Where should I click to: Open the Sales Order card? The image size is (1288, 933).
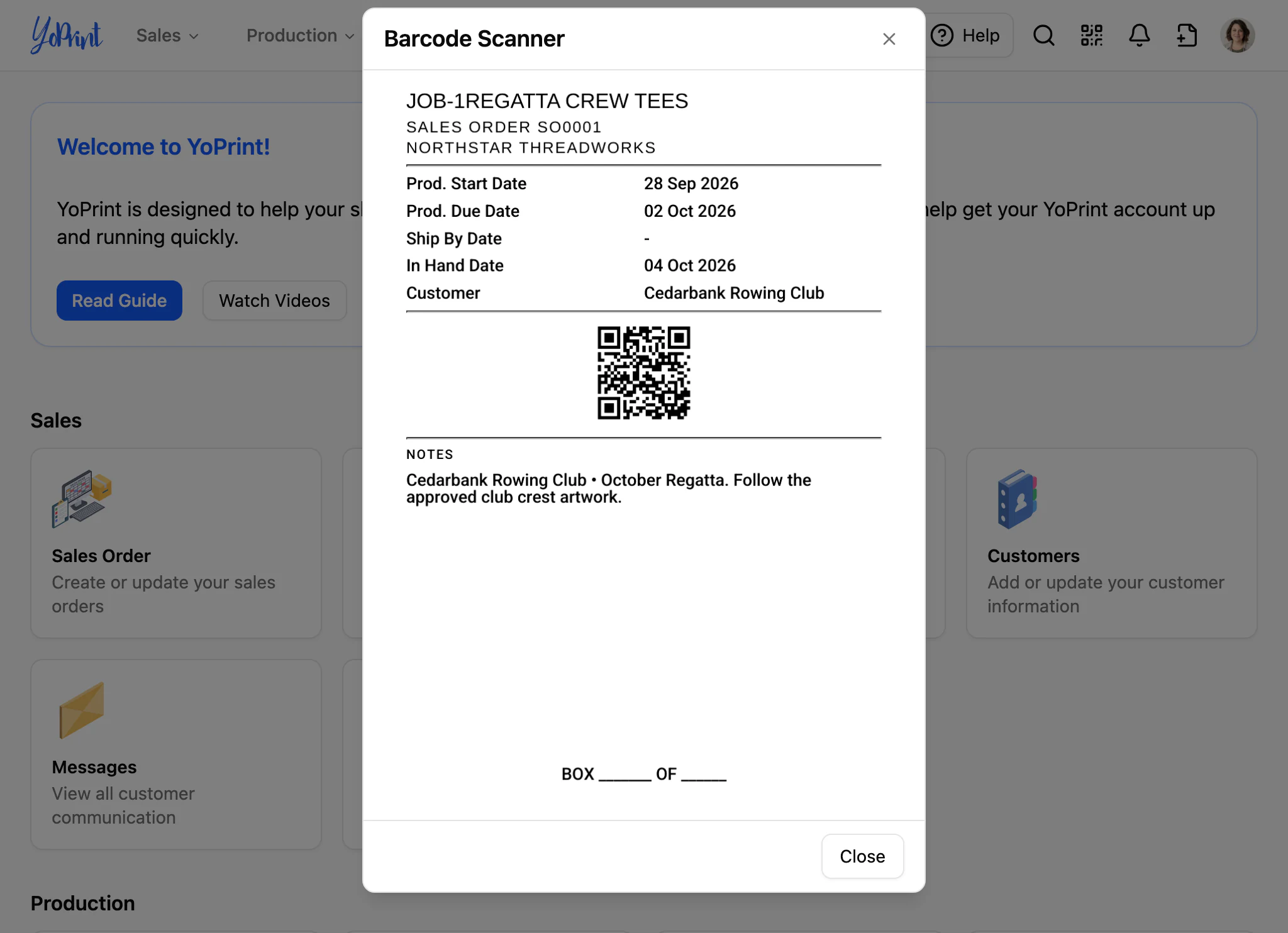coord(176,543)
